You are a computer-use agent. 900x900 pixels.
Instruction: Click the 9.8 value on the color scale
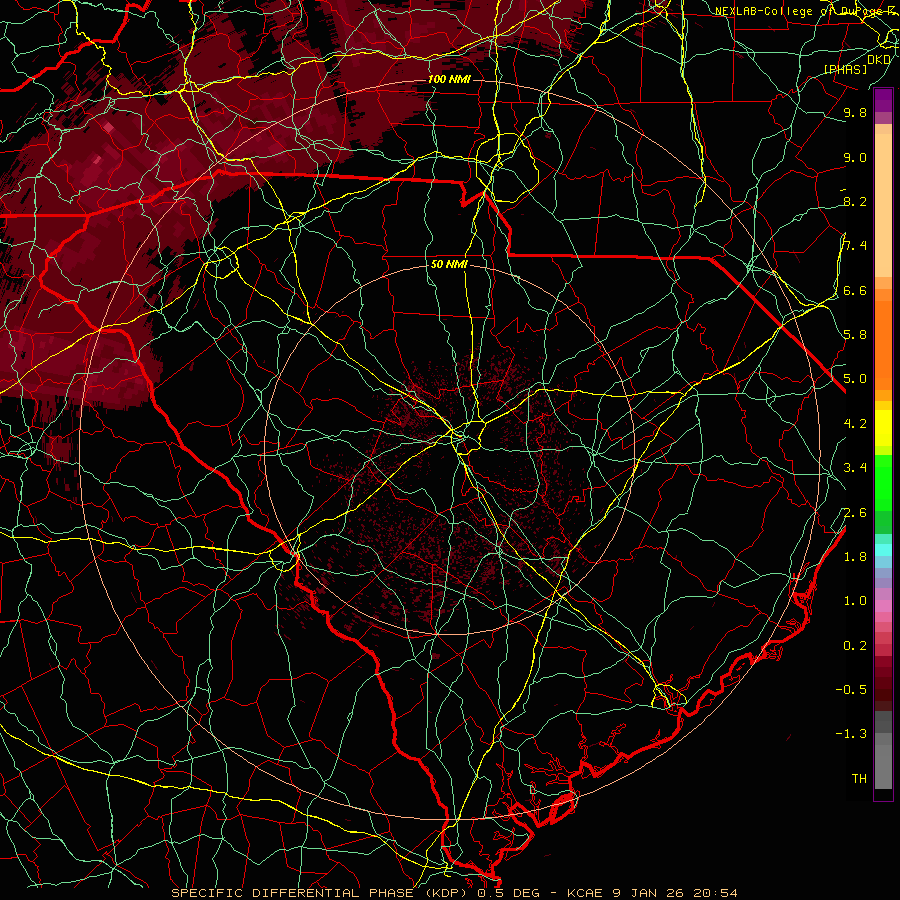tap(855, 112)
